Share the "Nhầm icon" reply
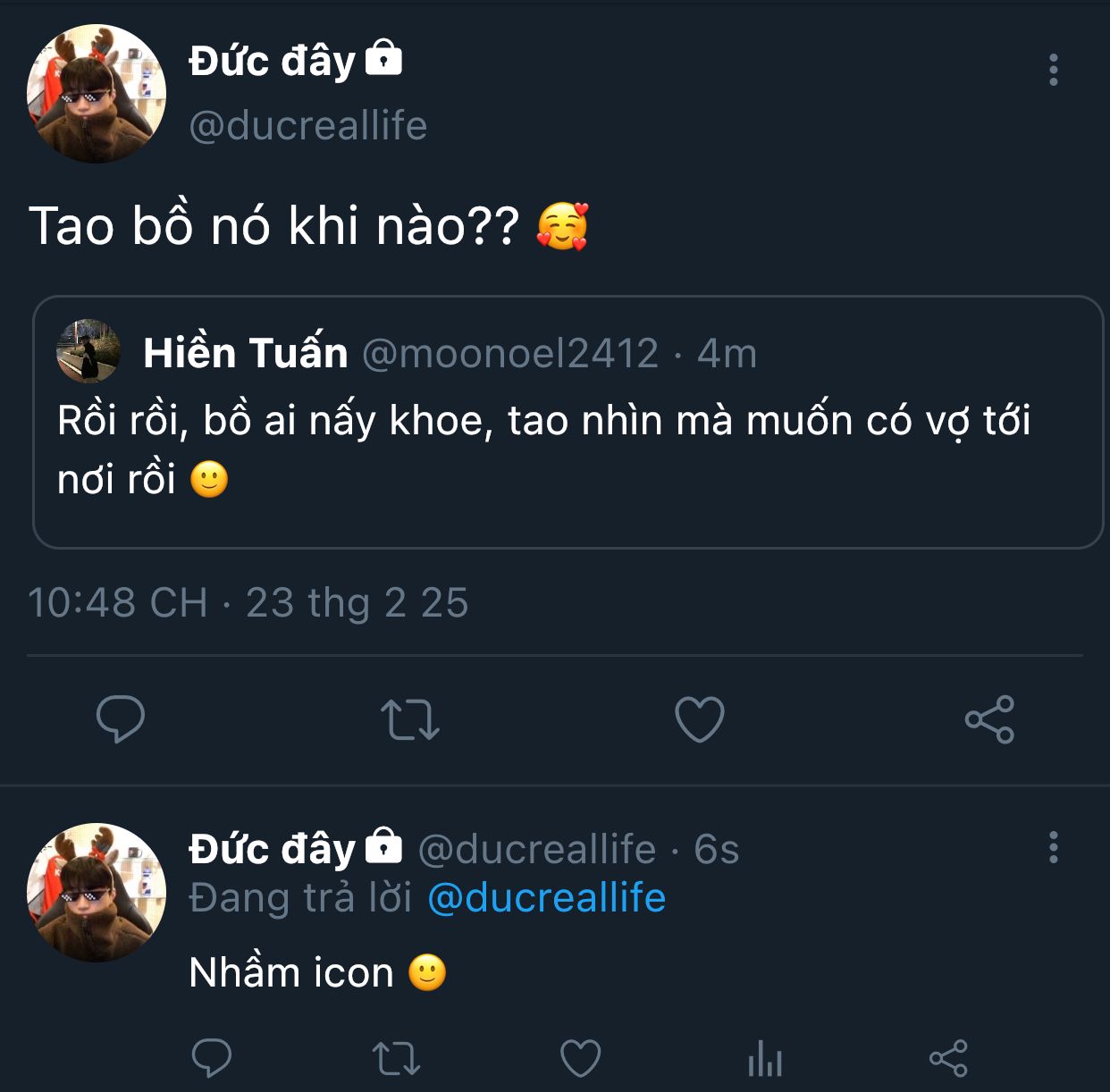This screenshot has height=1092, width=1110. coord(948,1059)
